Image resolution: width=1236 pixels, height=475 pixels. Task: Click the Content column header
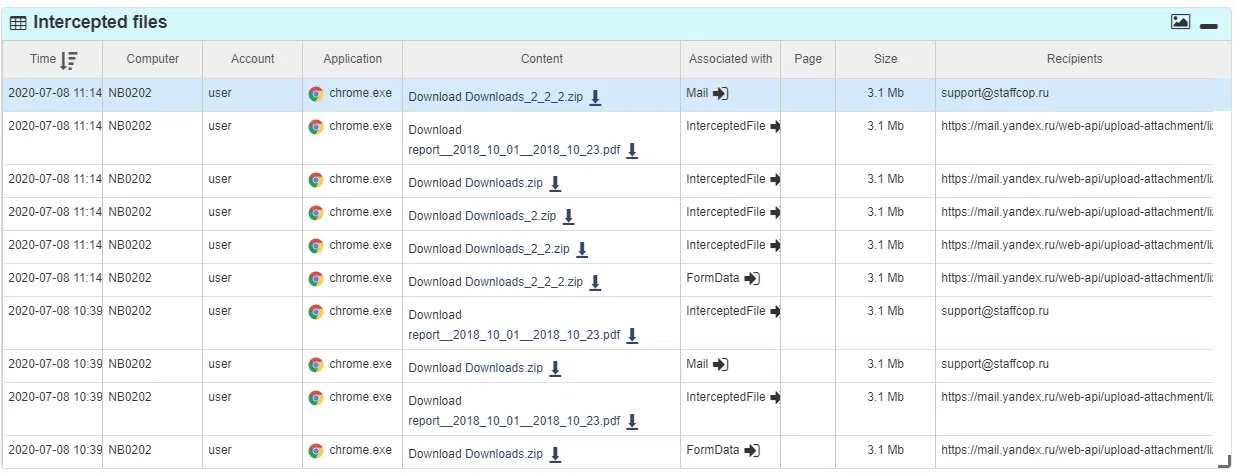[542, 59]
